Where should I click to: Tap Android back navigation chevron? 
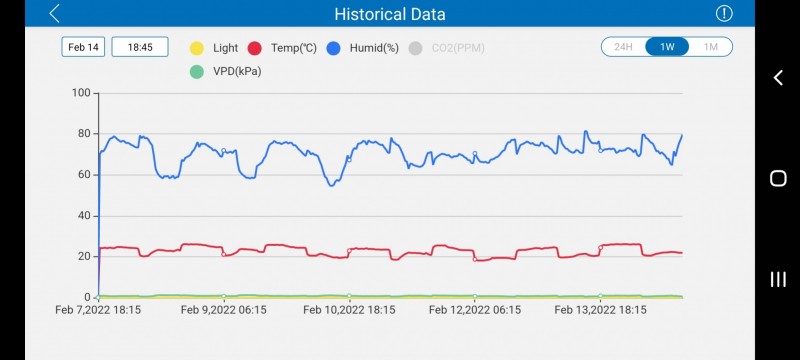tap(778, 78)
